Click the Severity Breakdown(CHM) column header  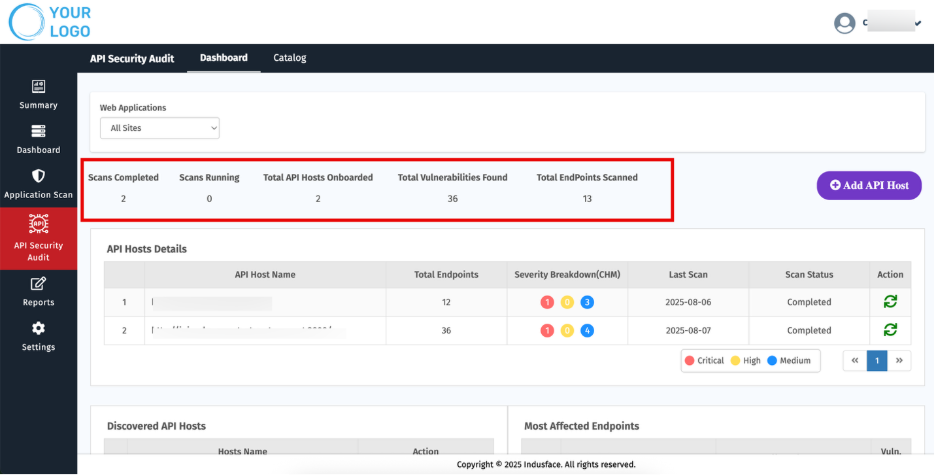click(x=567, y=274)
